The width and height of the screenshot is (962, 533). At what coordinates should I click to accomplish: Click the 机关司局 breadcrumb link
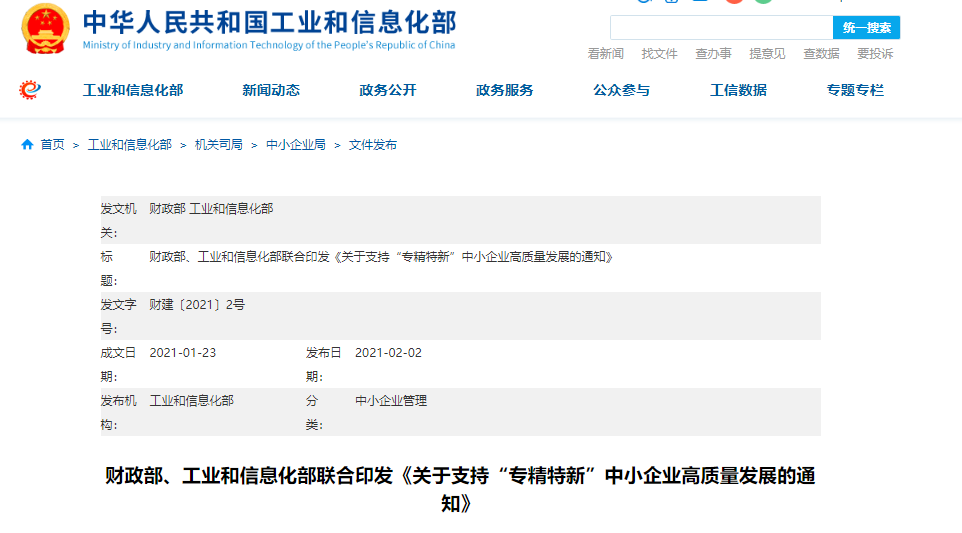coord(219,145)
